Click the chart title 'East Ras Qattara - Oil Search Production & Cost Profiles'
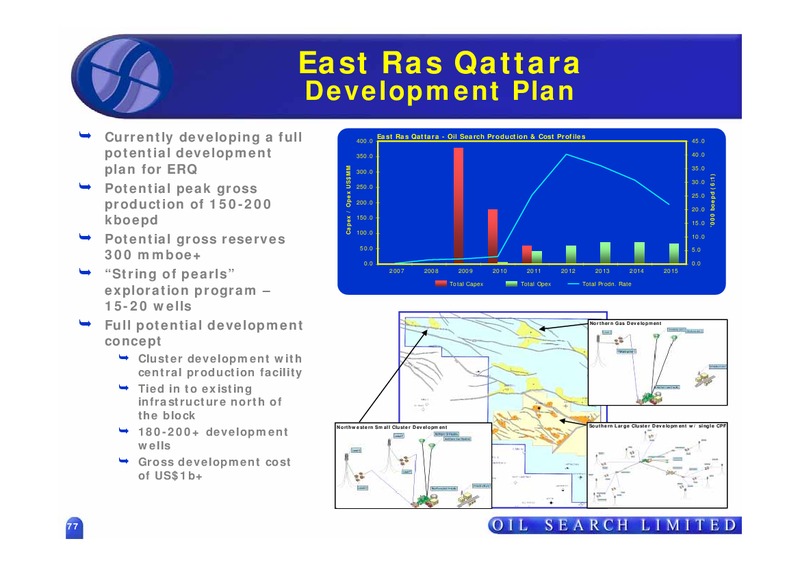This screenshot has height=565, width=800. tap(481, 137)
